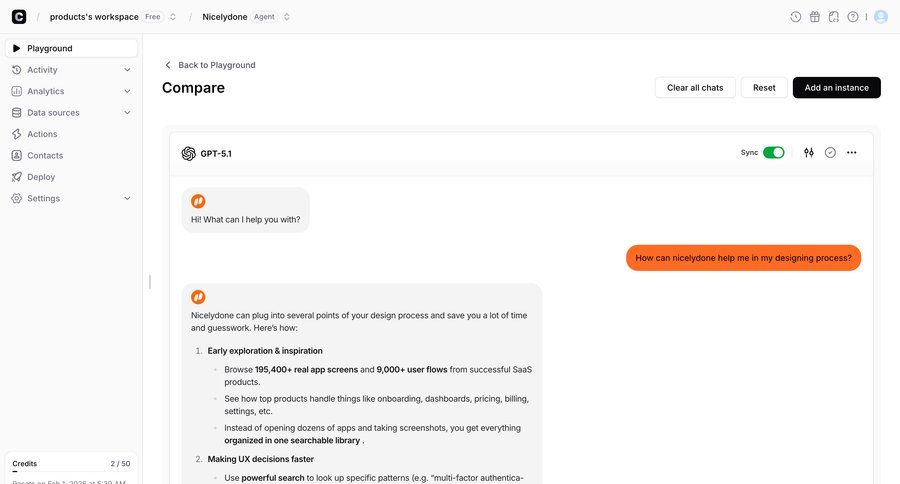Click the orange user question bubble

tap(743, 258)
